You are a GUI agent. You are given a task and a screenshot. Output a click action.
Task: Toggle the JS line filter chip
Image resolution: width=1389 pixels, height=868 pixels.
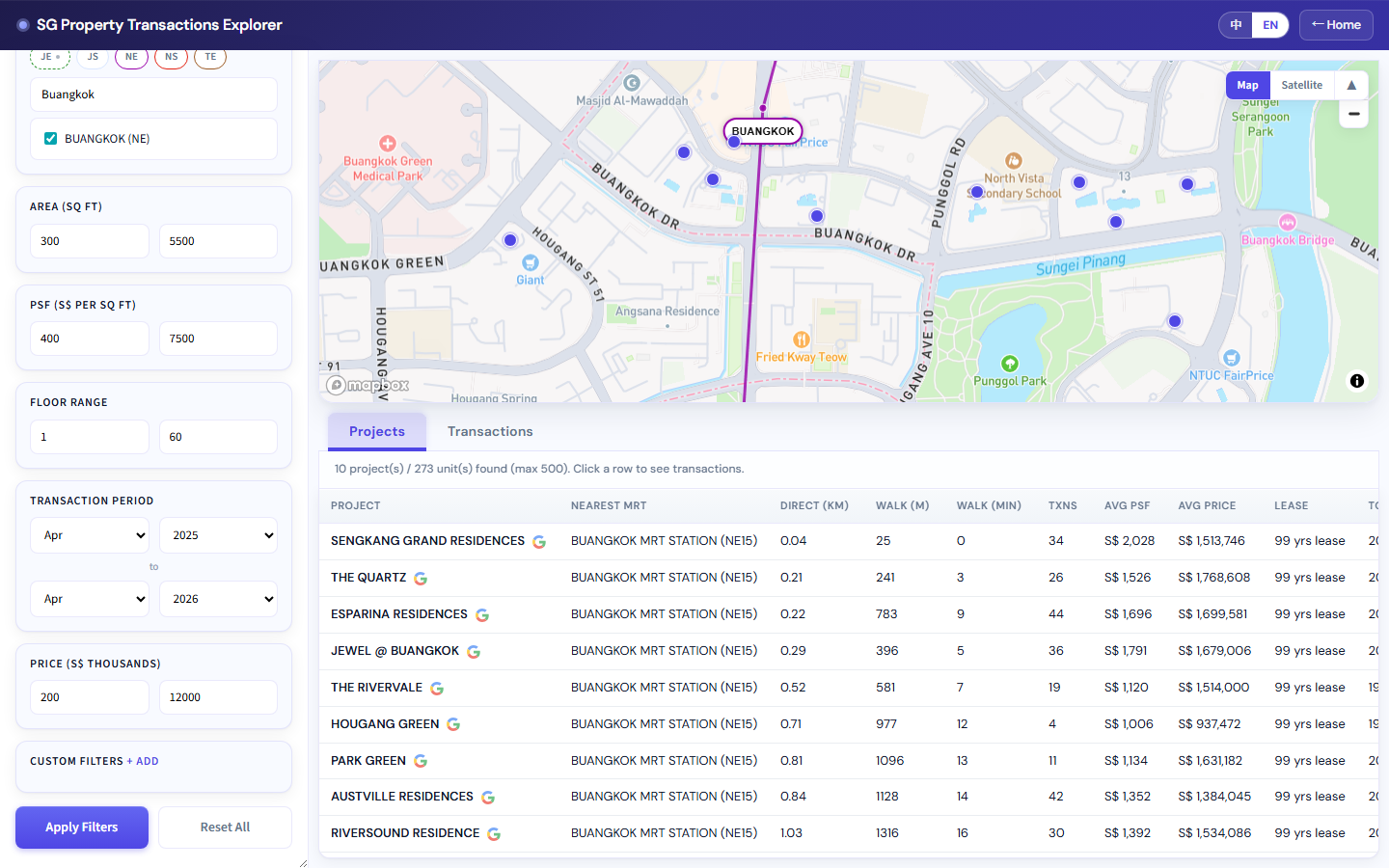click(93, 57)
